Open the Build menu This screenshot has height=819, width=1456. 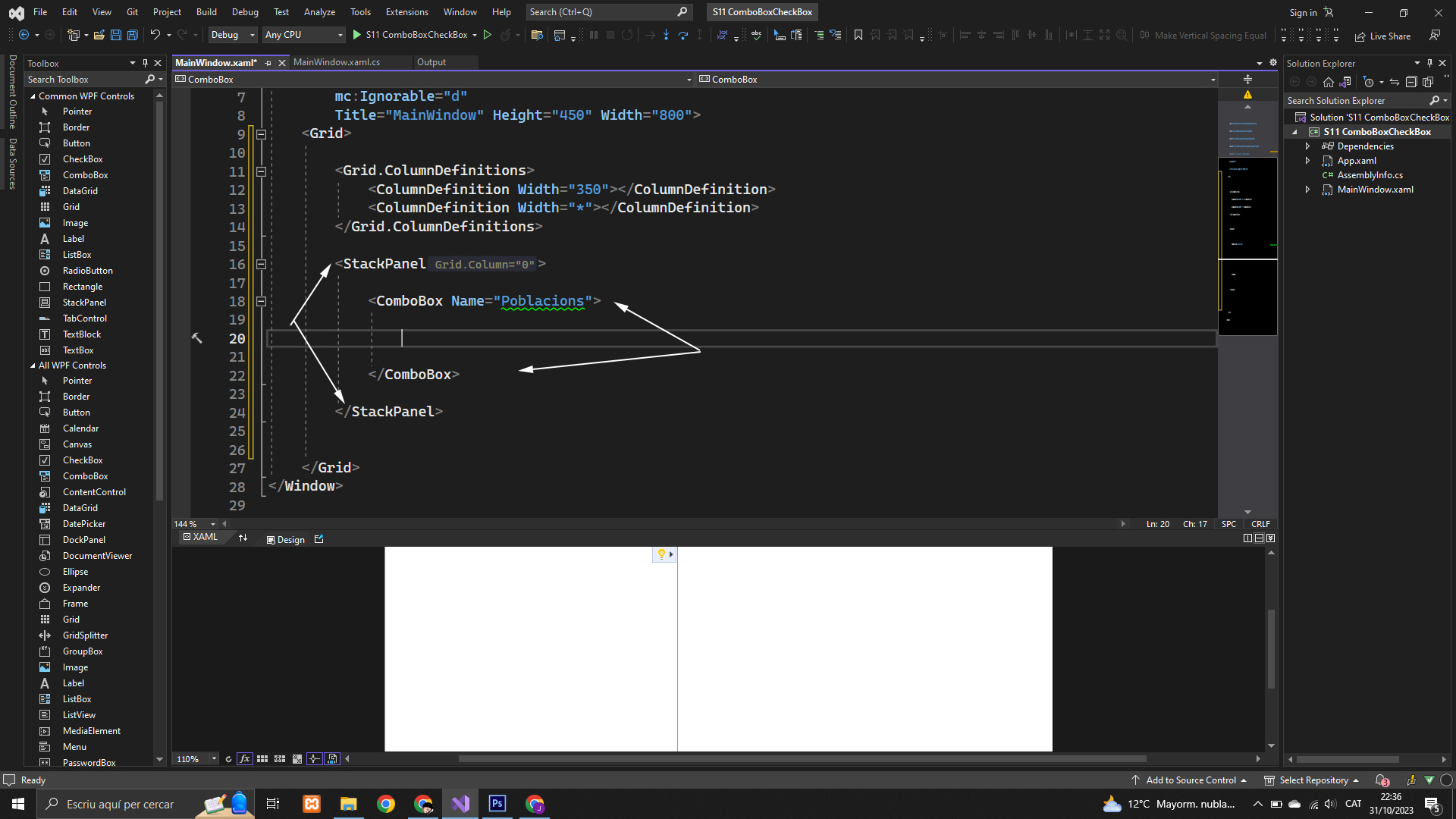tap(206, 12)
